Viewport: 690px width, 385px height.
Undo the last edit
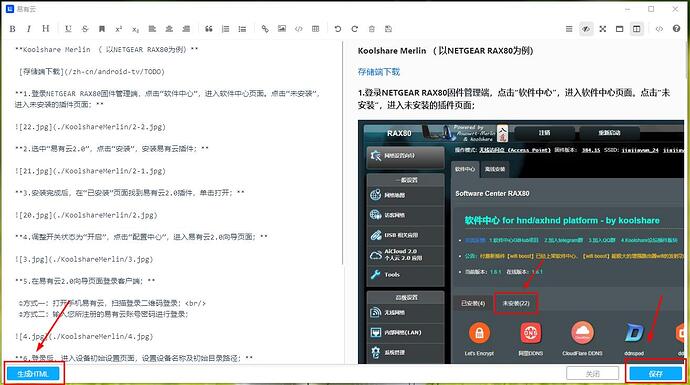pyautogui.click(x=338, y=29)
